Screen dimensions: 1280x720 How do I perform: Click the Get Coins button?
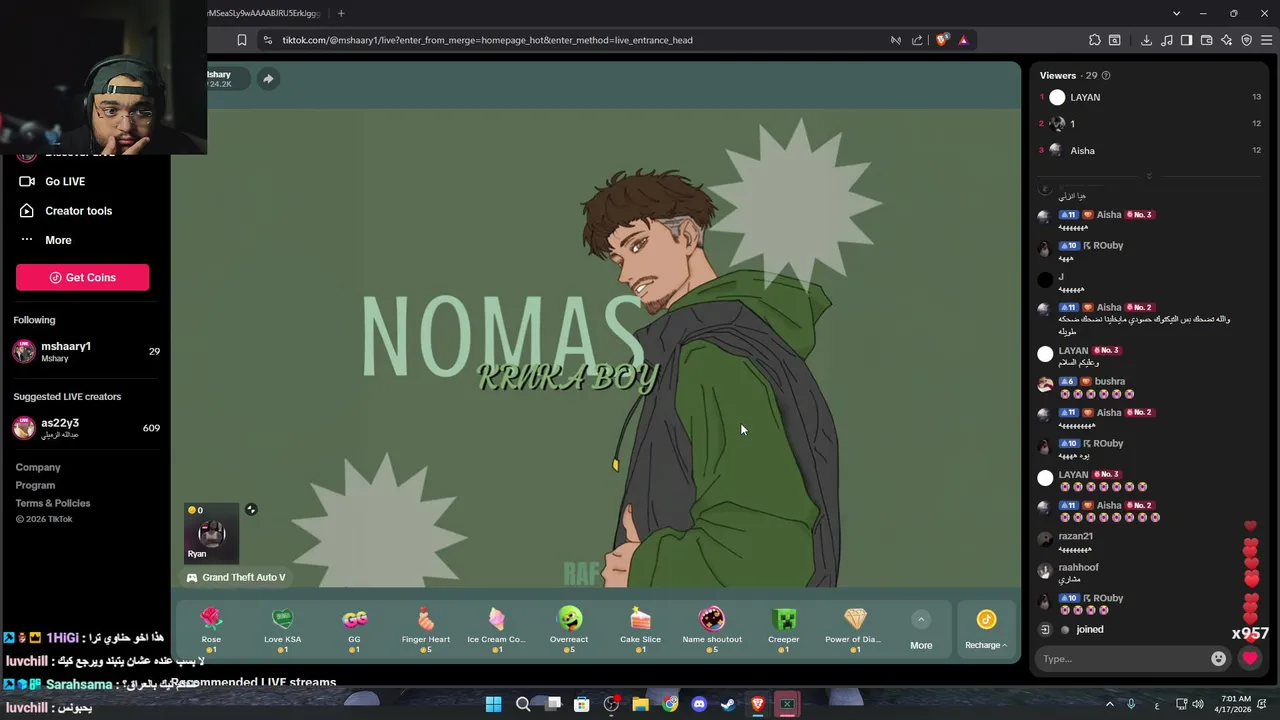pos(82,277)
